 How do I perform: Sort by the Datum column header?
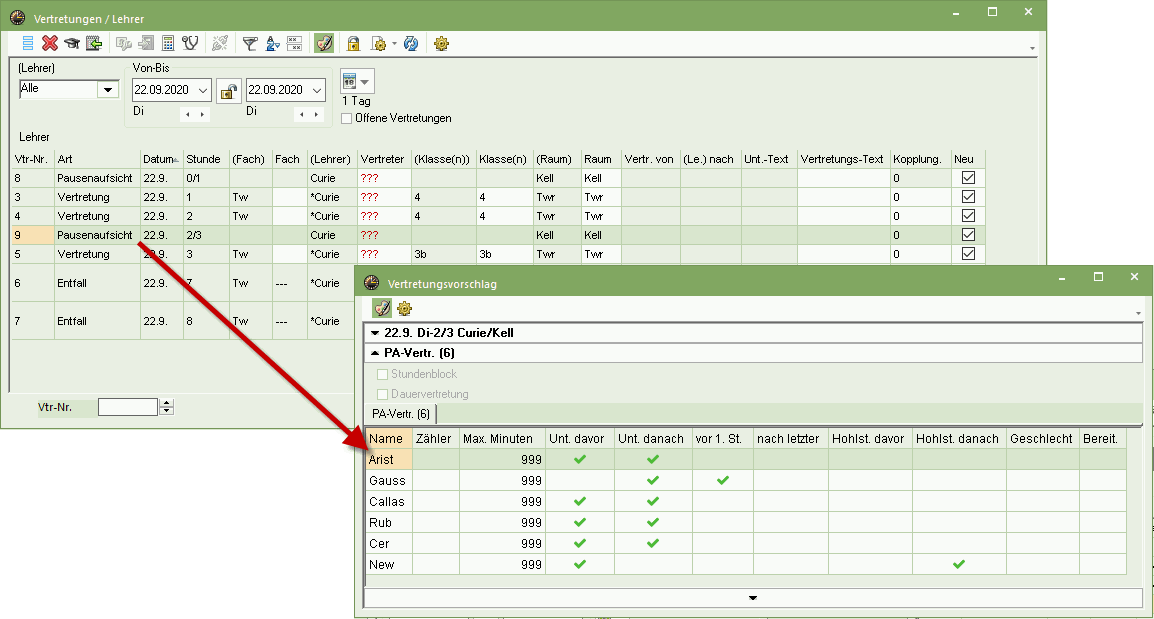pyautogui.click(x=160, y=159)
